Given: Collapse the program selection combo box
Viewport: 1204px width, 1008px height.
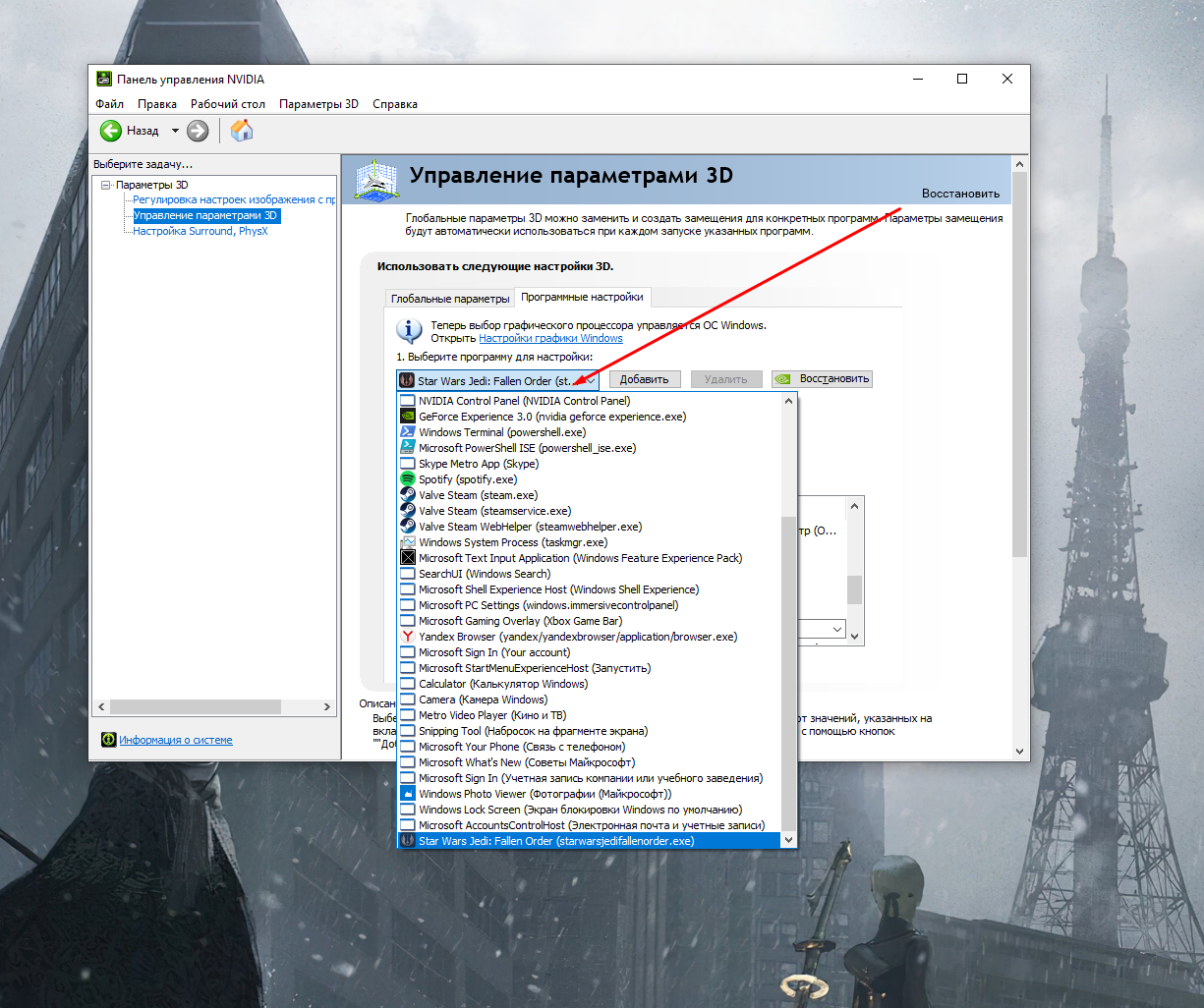Looking at the screenshot, I should [x=590, y=380].
